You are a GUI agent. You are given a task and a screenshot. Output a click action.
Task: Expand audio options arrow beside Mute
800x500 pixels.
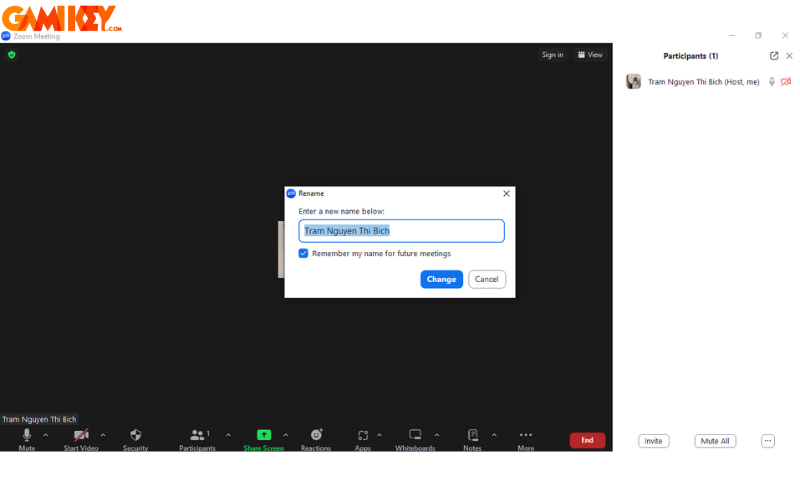(45, 435)
